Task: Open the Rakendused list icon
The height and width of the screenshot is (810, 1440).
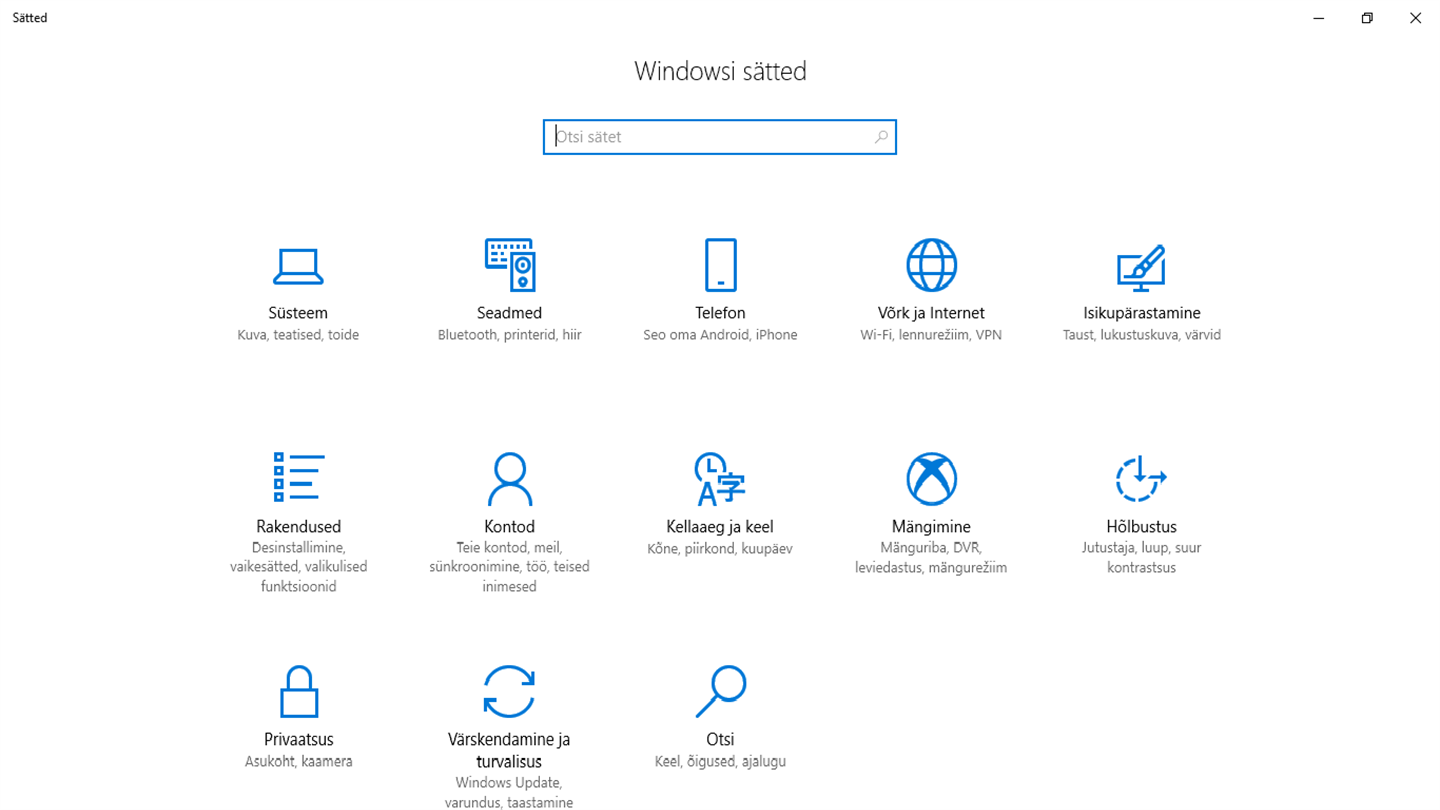Action: [x=298, y=477]
